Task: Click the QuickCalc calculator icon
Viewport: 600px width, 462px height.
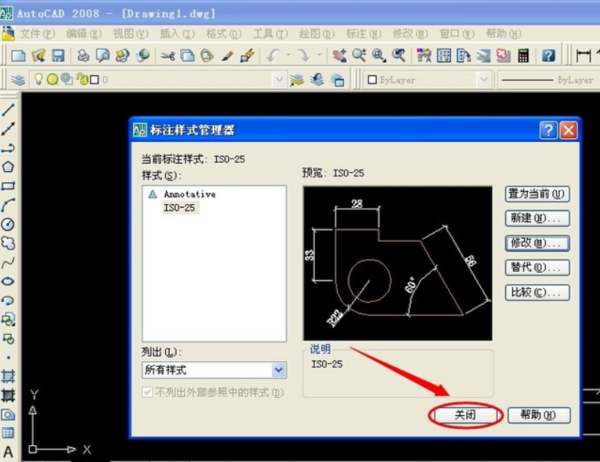Action: tap(523, 56)
